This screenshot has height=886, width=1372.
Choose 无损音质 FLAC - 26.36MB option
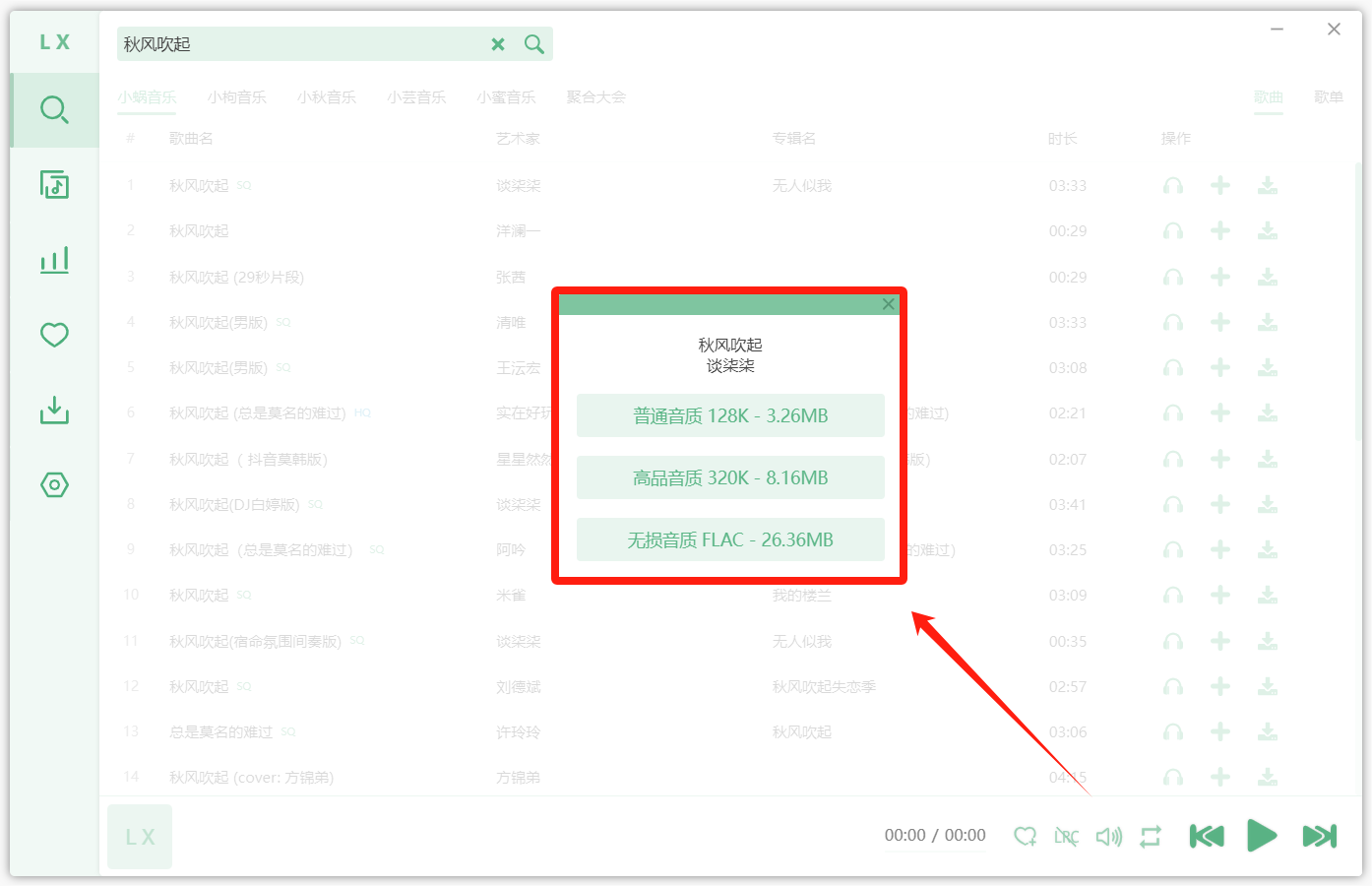[730, 539]
